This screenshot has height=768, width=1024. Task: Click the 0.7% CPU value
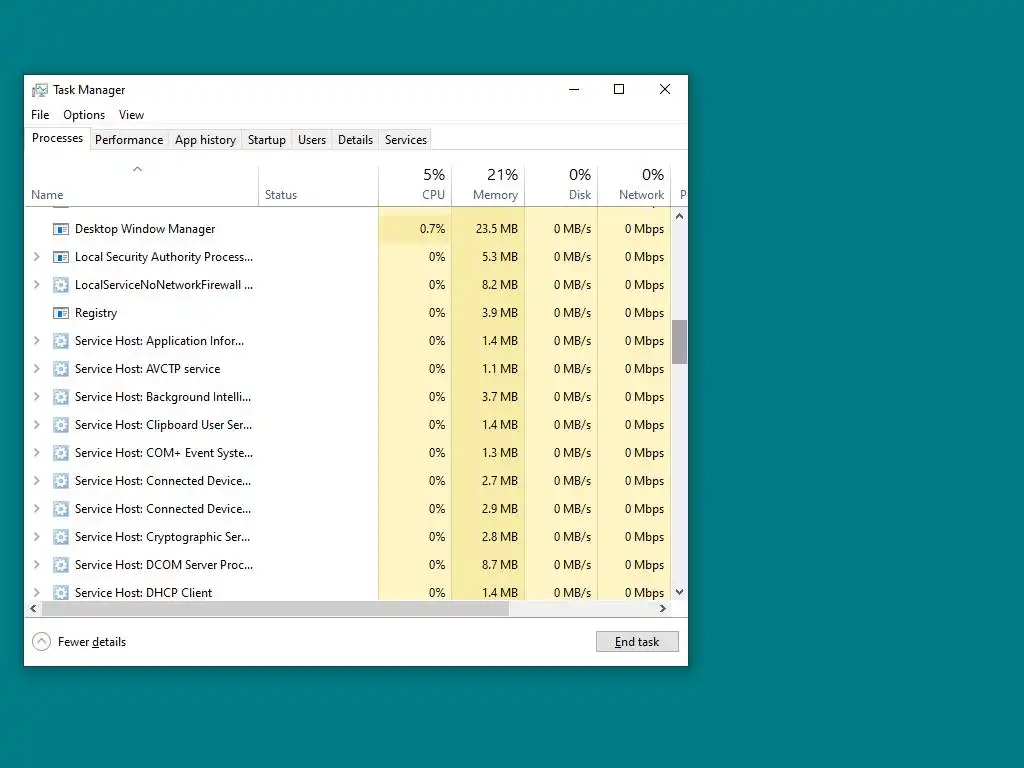pyautogui.click(x=432, y=229)
